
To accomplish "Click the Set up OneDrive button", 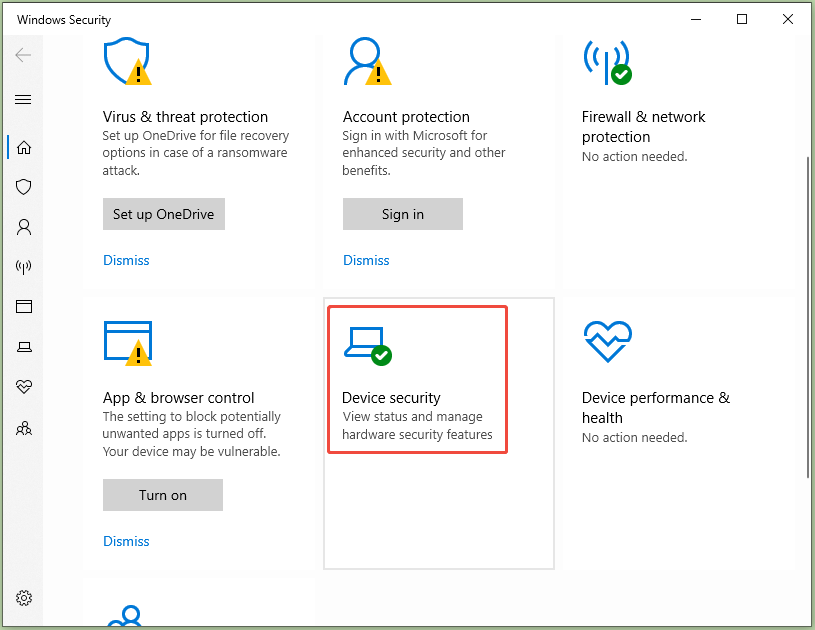I will 163,214.
